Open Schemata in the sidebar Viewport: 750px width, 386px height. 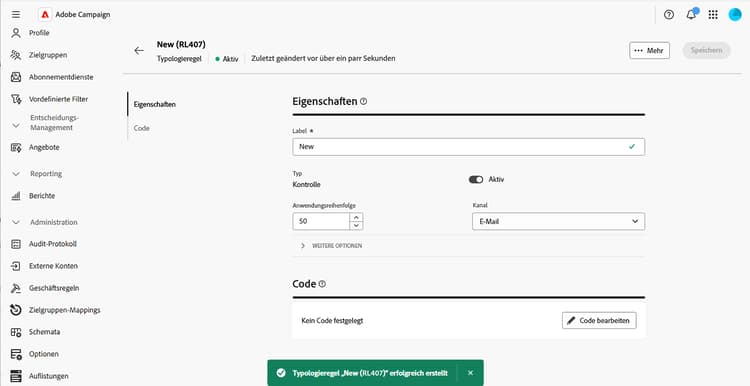[x=44, y=332]
